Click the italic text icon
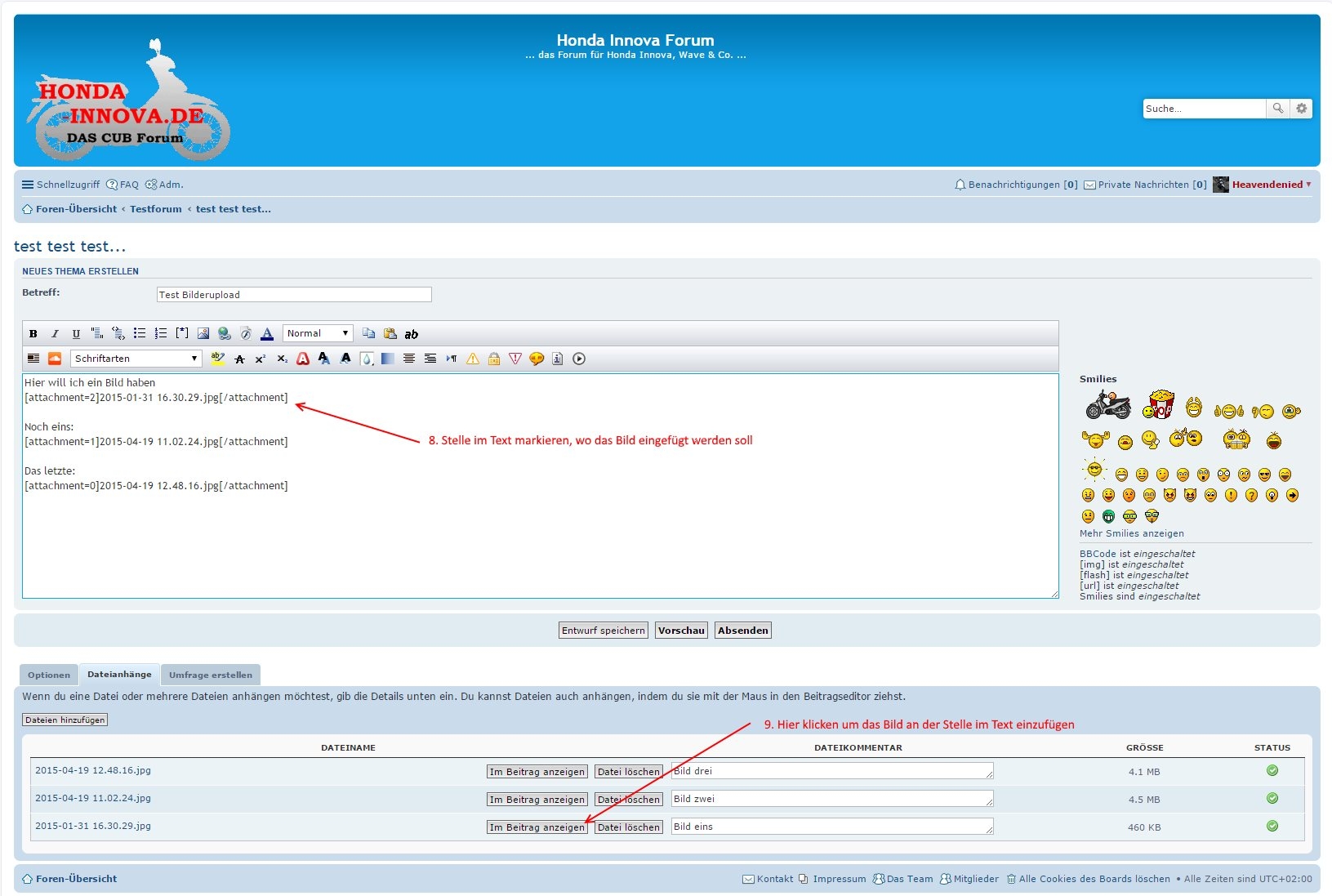The width and height of the screenshot is (1332, 896). (55, 334)
